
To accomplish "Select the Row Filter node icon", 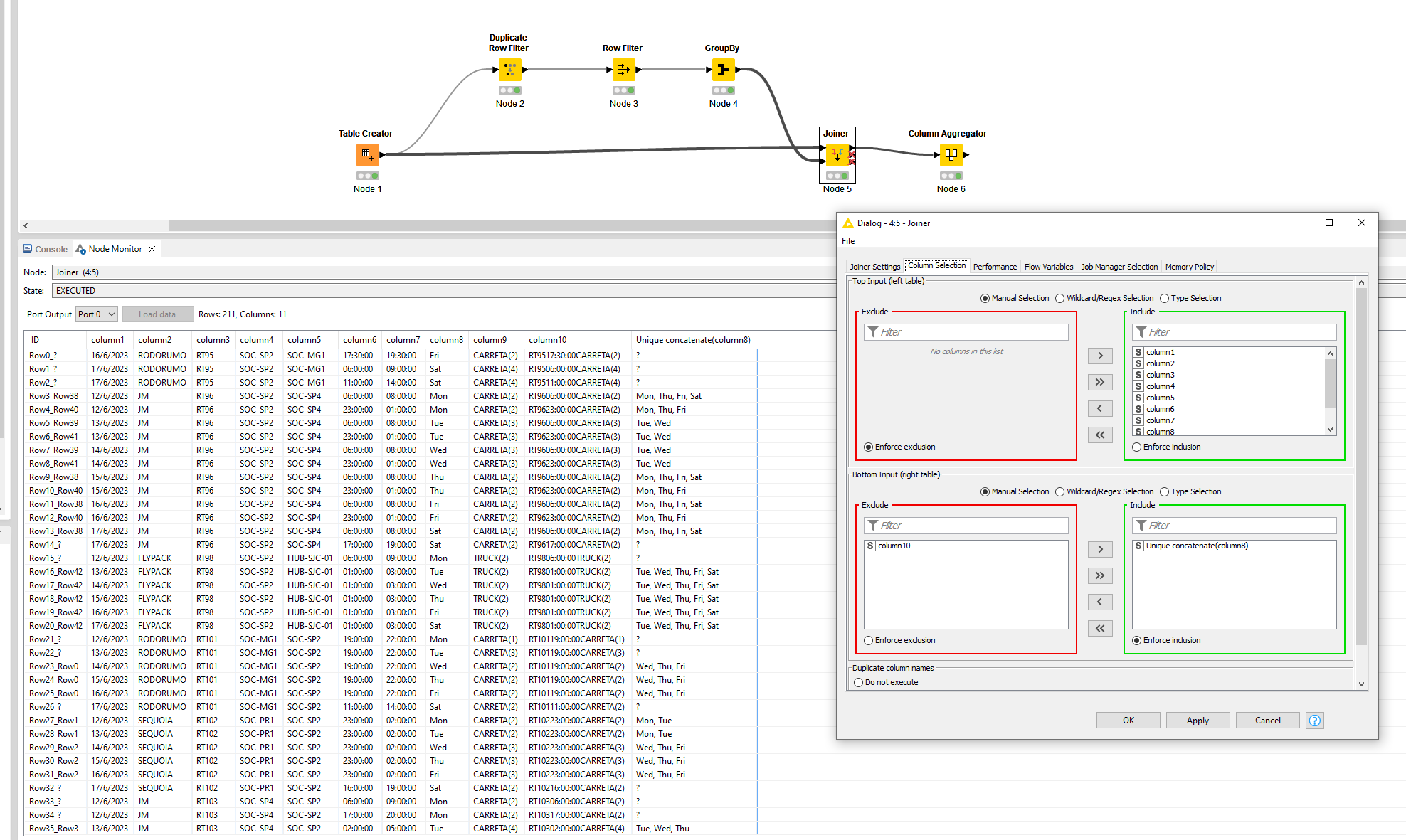I will click(623, 69).
